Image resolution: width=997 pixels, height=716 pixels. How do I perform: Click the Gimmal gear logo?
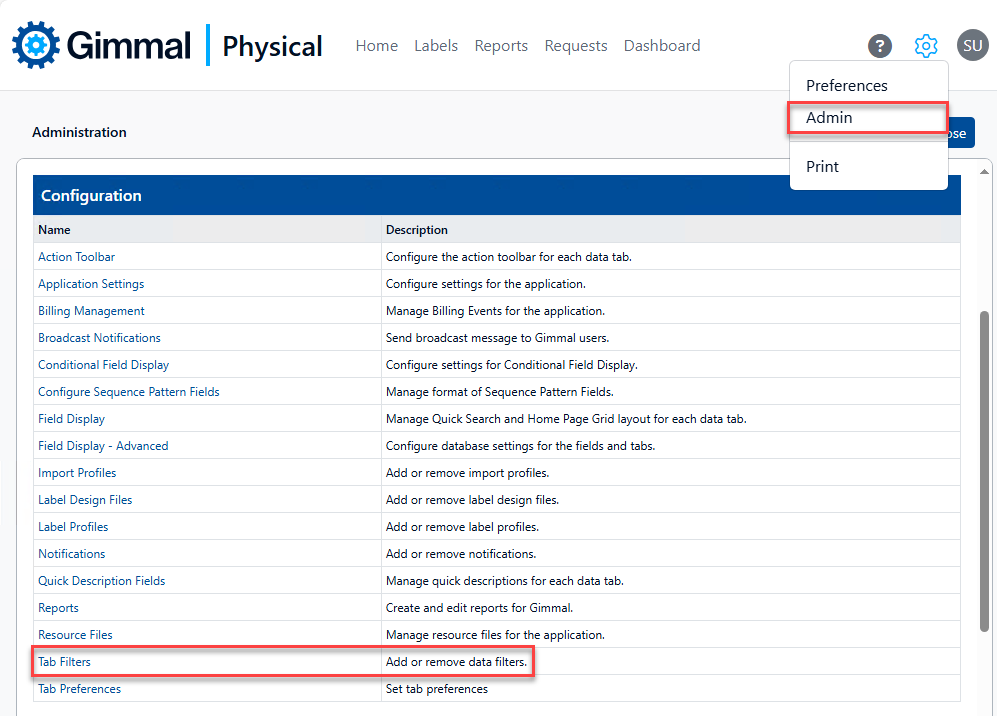pos(36,45)
